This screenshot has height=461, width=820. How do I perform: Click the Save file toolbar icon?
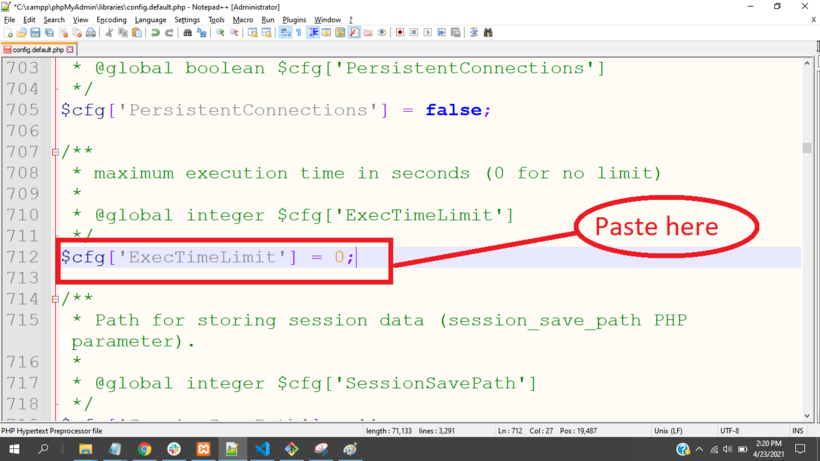(35, 33)
